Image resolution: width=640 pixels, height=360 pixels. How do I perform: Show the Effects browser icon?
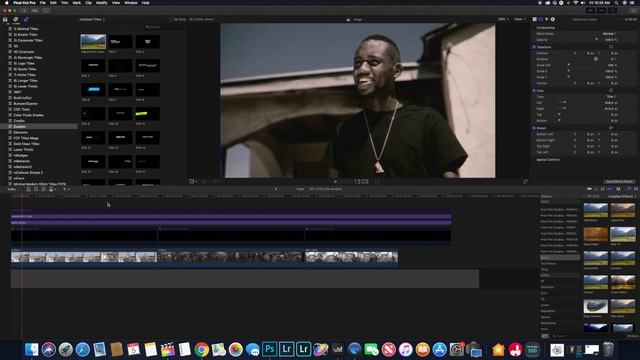pos(629,189)
